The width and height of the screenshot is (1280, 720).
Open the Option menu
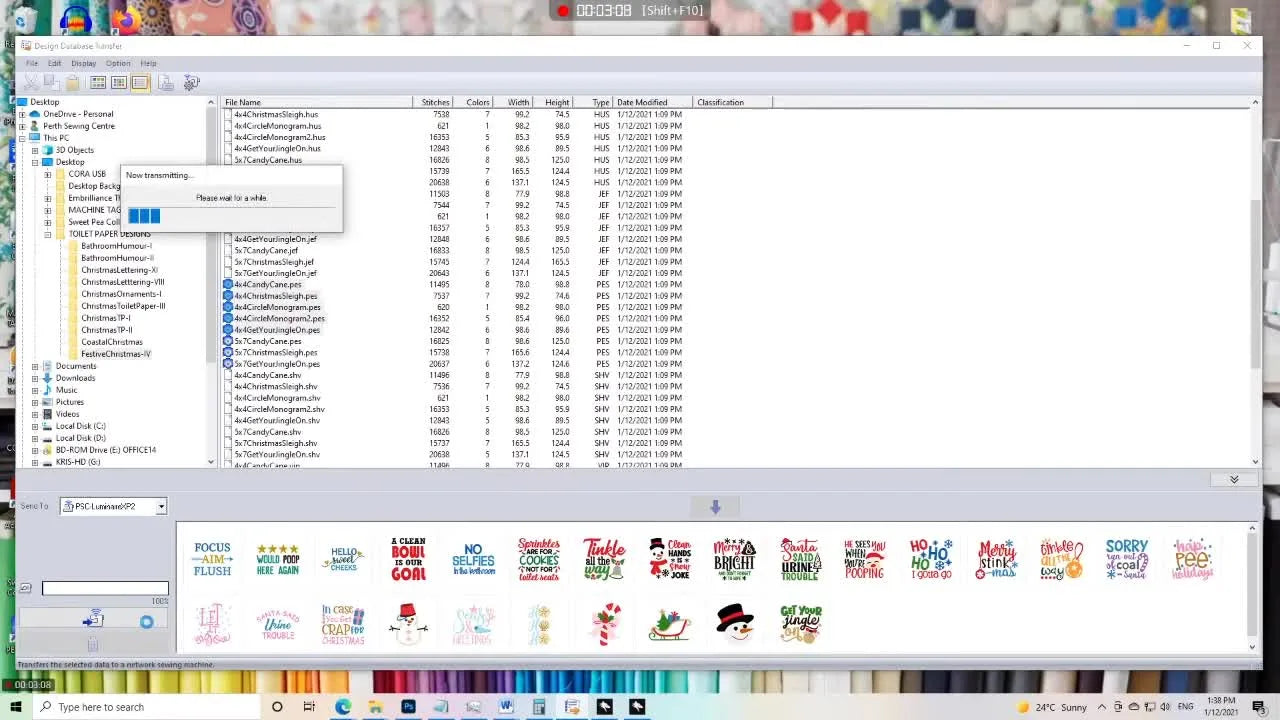118,63
